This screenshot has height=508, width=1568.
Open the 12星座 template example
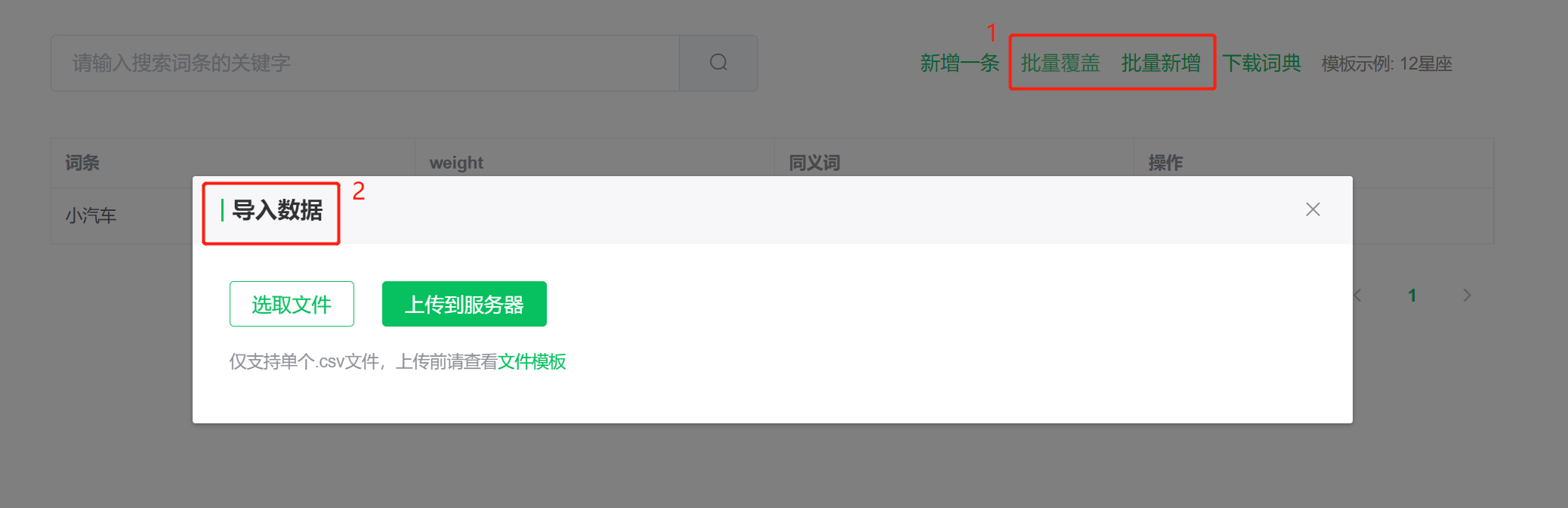[1426, 63]
